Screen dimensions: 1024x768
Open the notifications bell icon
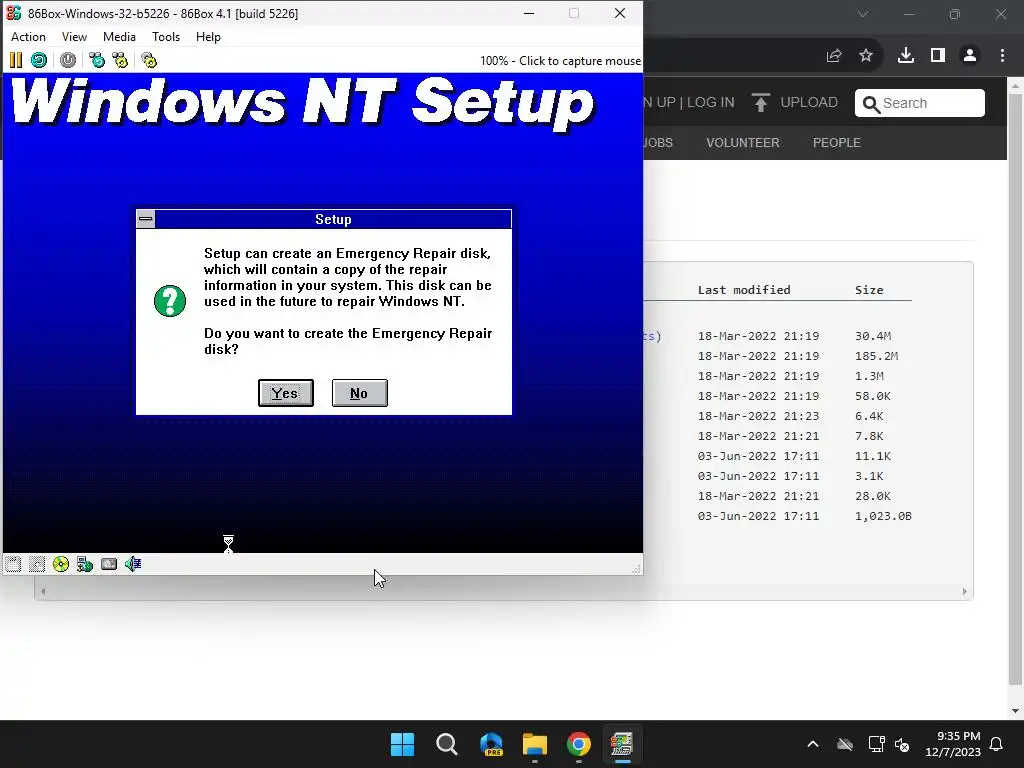point(997,744)
